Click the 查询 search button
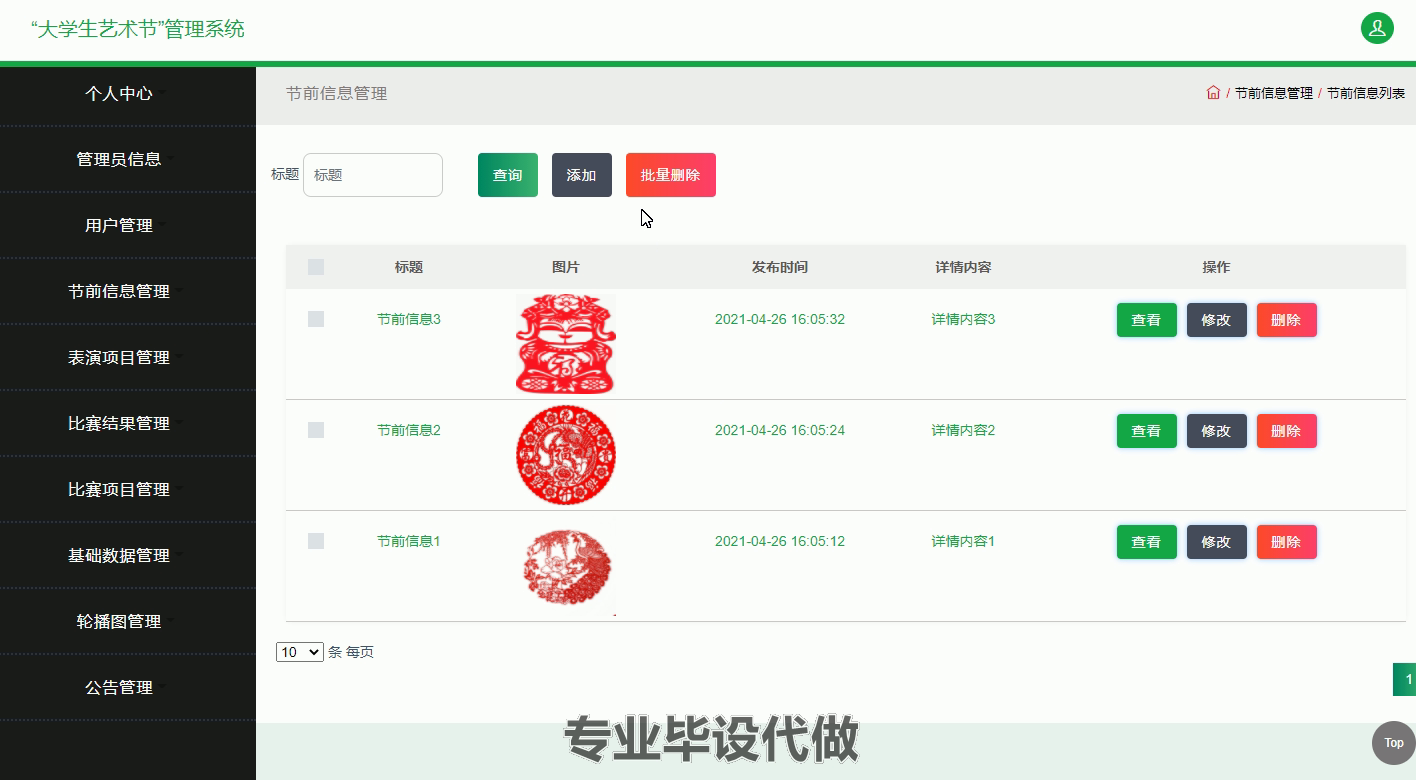1416x780 pixels. pyautogui.click(x=508, y=175)
